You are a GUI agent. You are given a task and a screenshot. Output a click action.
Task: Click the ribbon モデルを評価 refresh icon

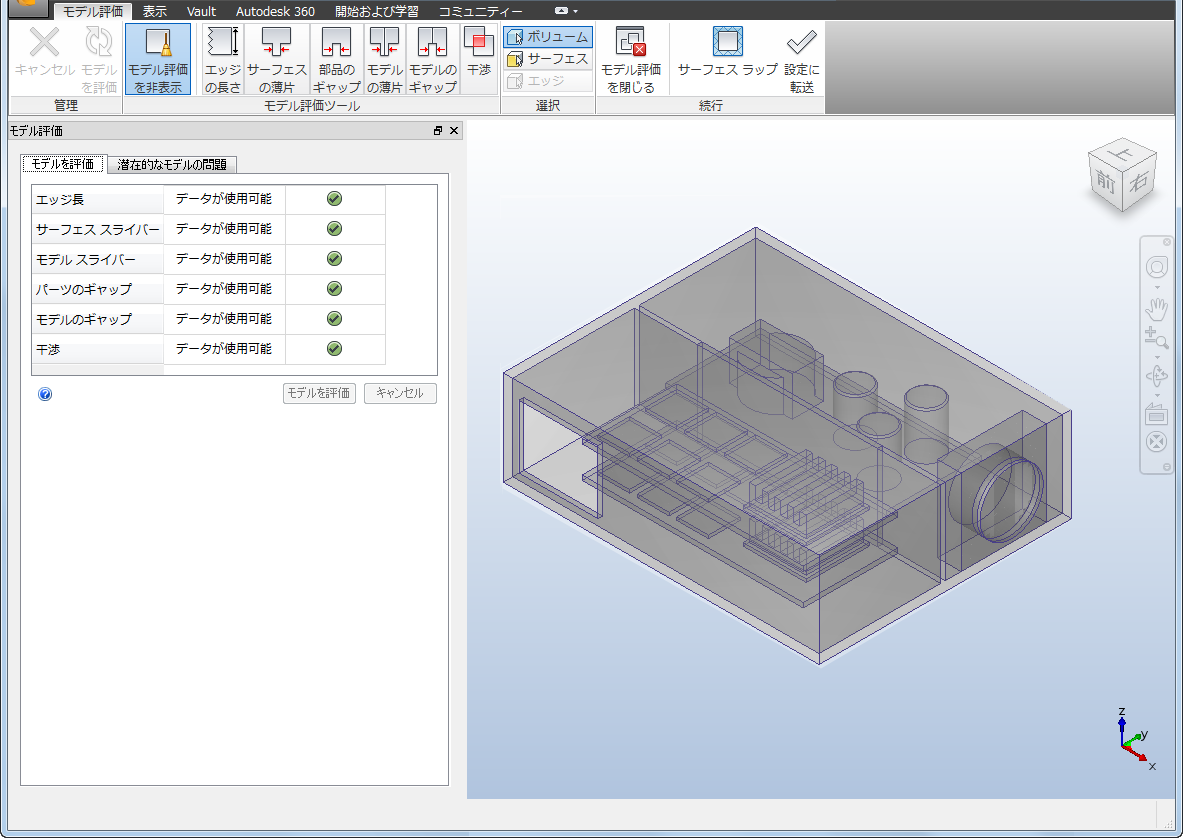(99, 42)
